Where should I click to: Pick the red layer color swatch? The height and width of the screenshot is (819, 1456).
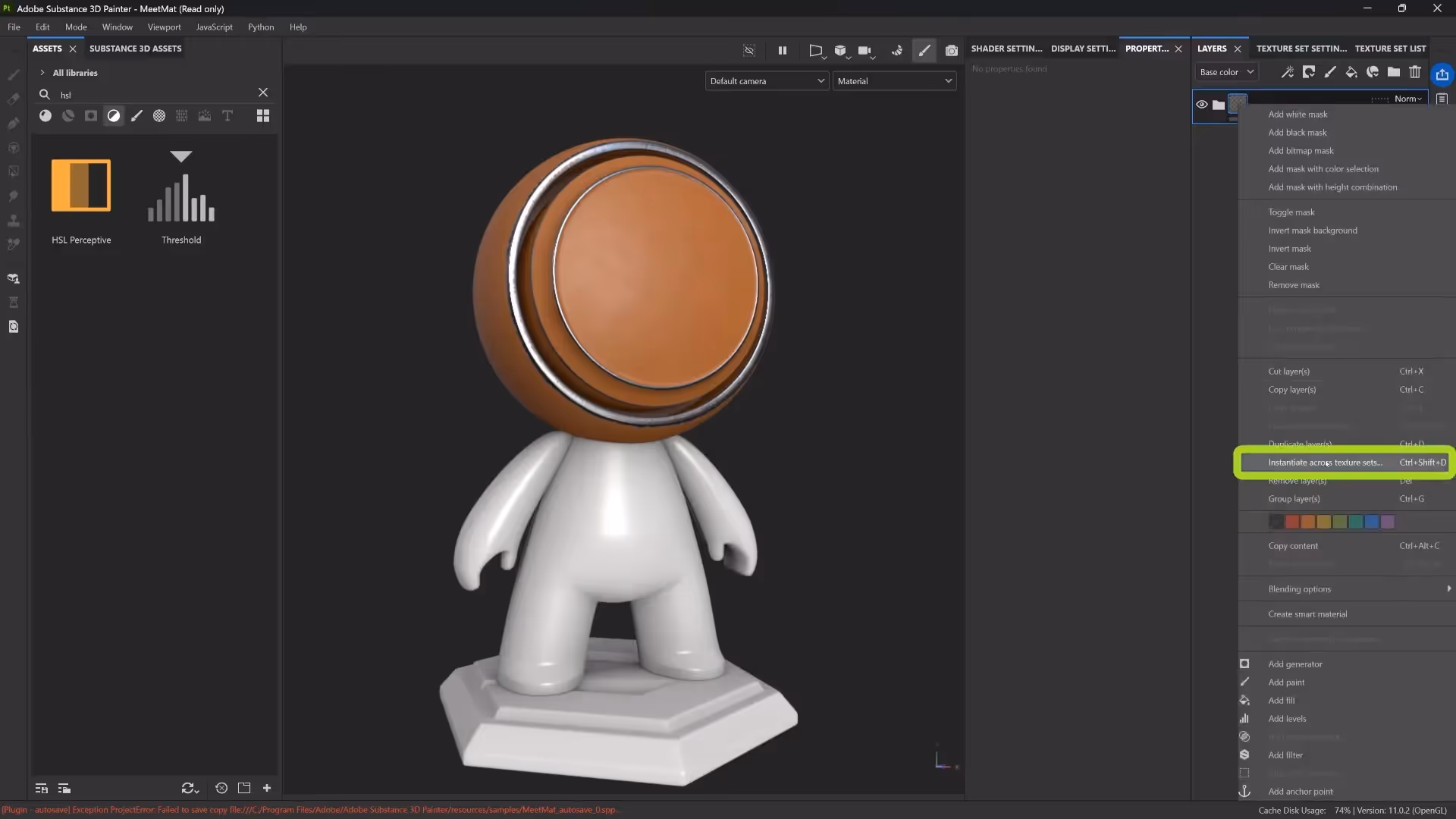click(x=1292, y=522)
